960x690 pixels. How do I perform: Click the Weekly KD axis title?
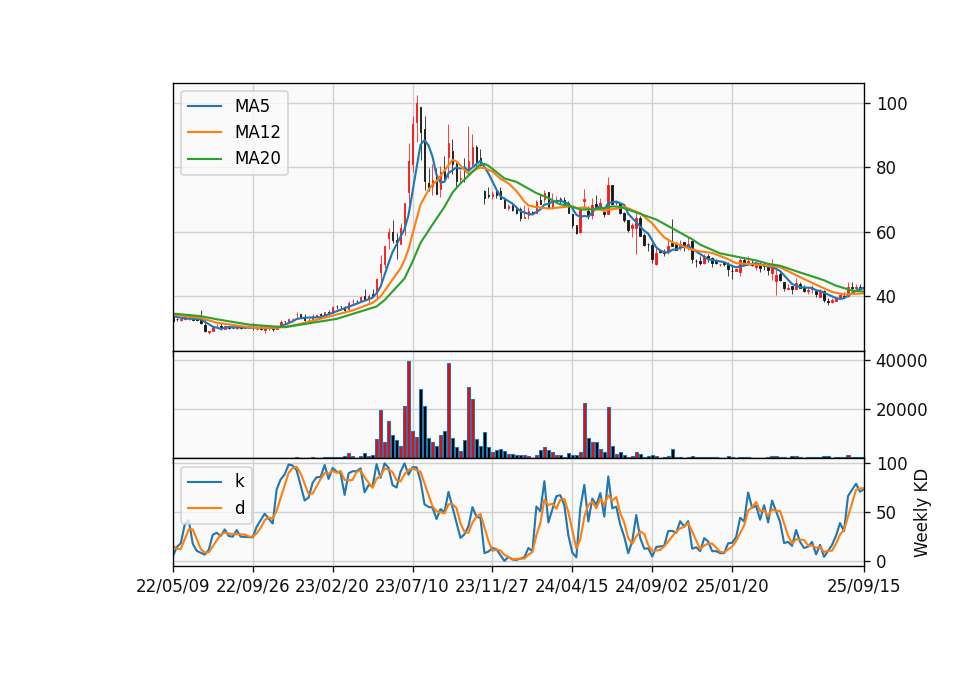pos(921,514)
